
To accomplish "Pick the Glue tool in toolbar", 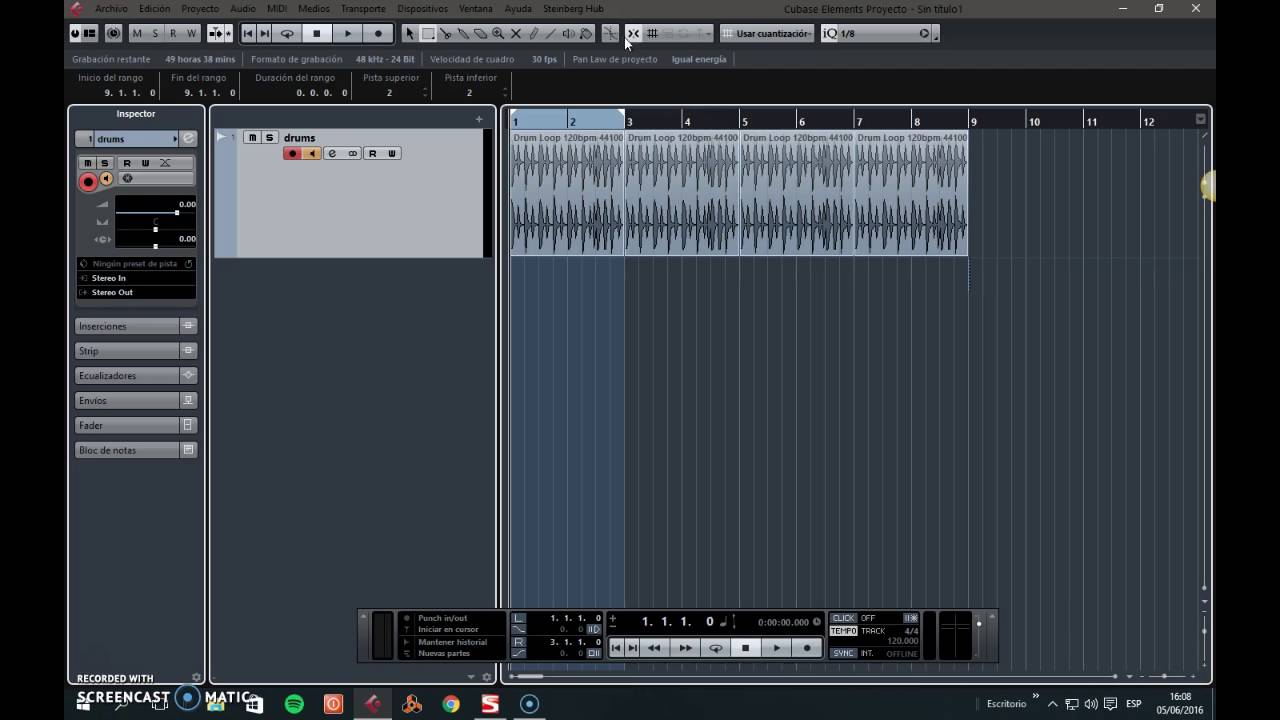I will [x=463, y=33].
